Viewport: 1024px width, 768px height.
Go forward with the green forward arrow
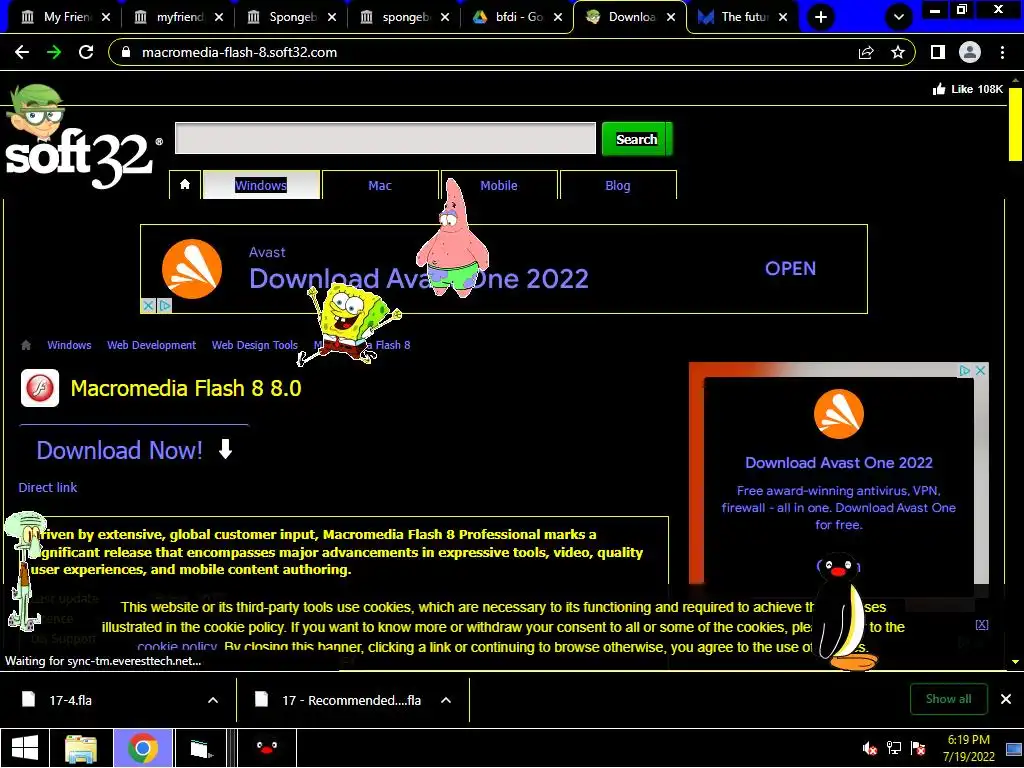pos(54,52)
